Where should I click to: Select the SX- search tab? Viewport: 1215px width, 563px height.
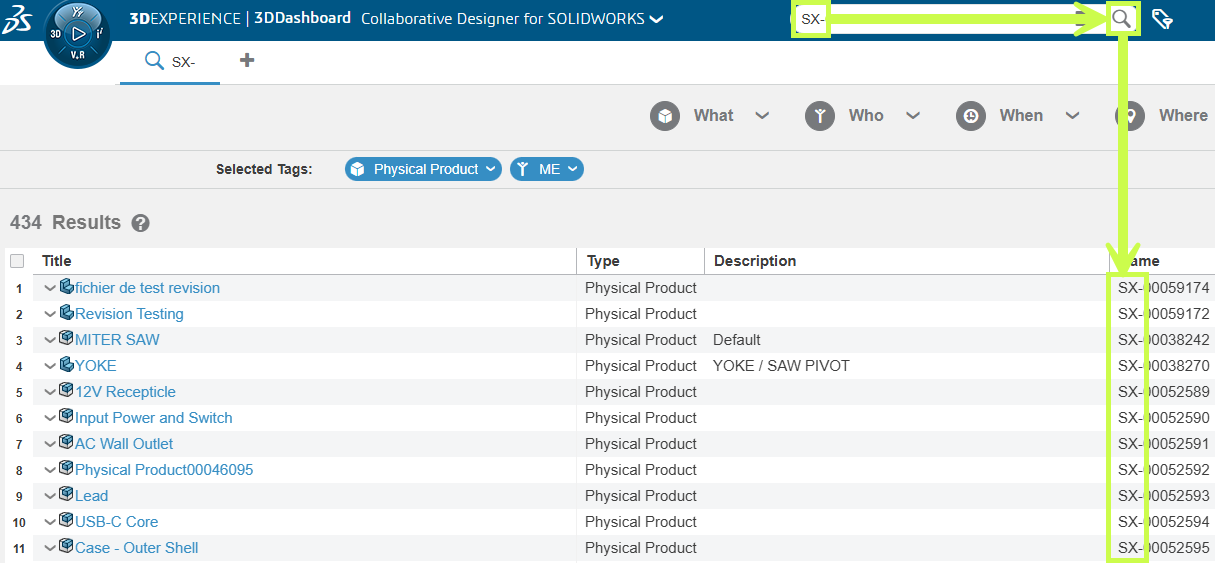point(170,62)
